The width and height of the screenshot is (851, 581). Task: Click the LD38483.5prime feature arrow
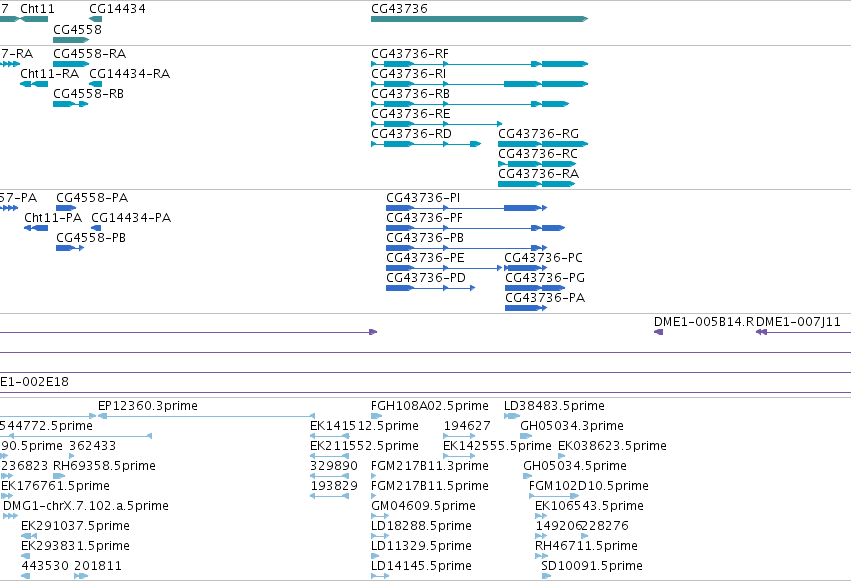512,416
